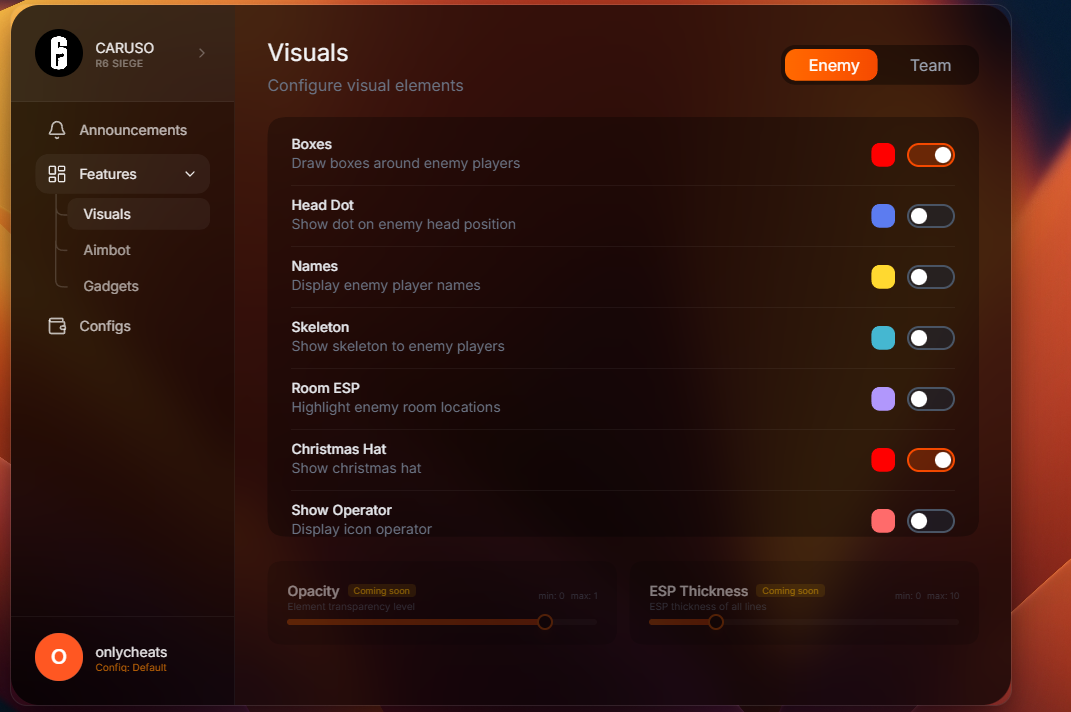Image resolution: width=1071 pixels, height=712 pixels.
Task: Pick the yellow Names color swatch
Action: 883,277
